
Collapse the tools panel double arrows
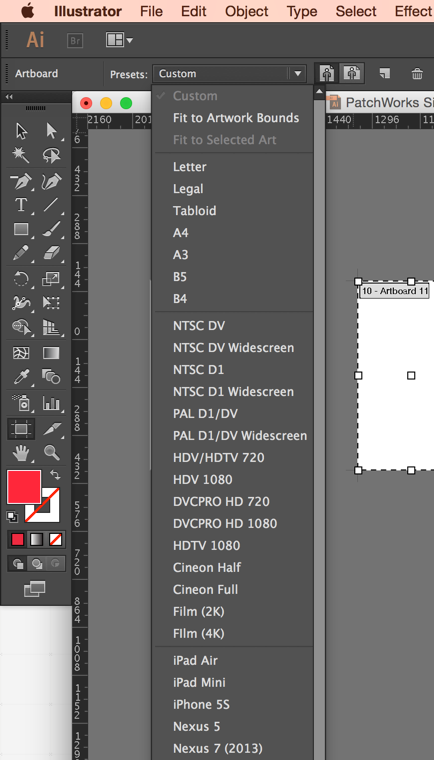9,96
